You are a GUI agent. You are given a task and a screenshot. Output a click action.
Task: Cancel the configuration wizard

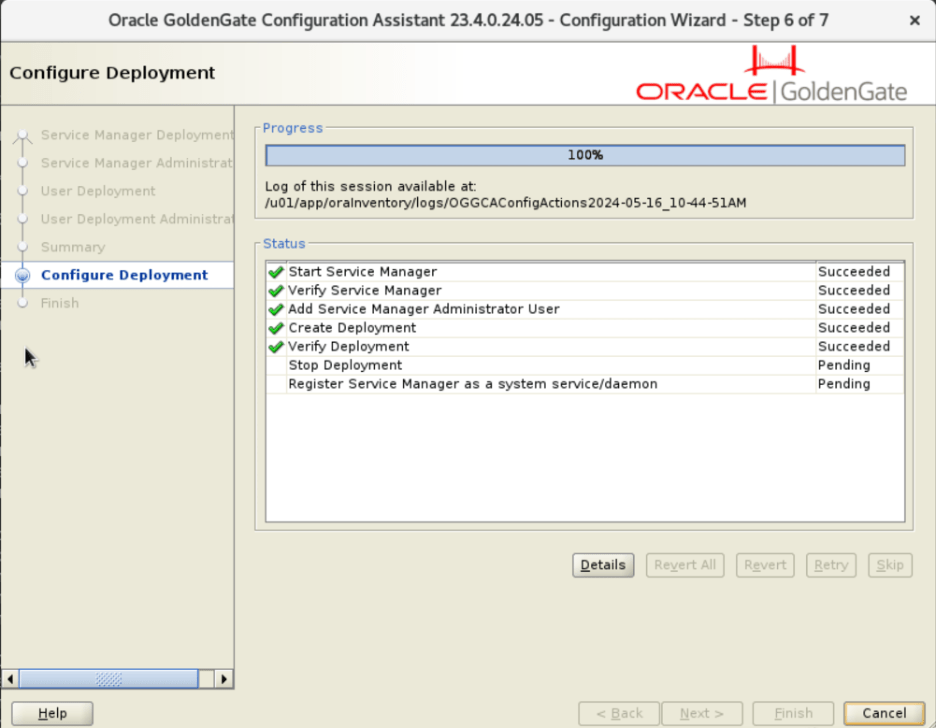tap(884, 714)
